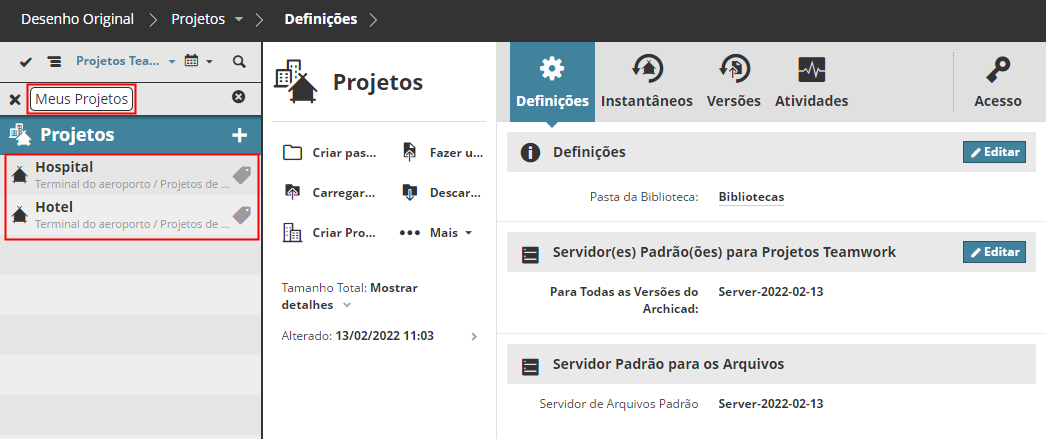
Task: Expand the calendar date filter dropdown
Action: (x=199, y=62)
